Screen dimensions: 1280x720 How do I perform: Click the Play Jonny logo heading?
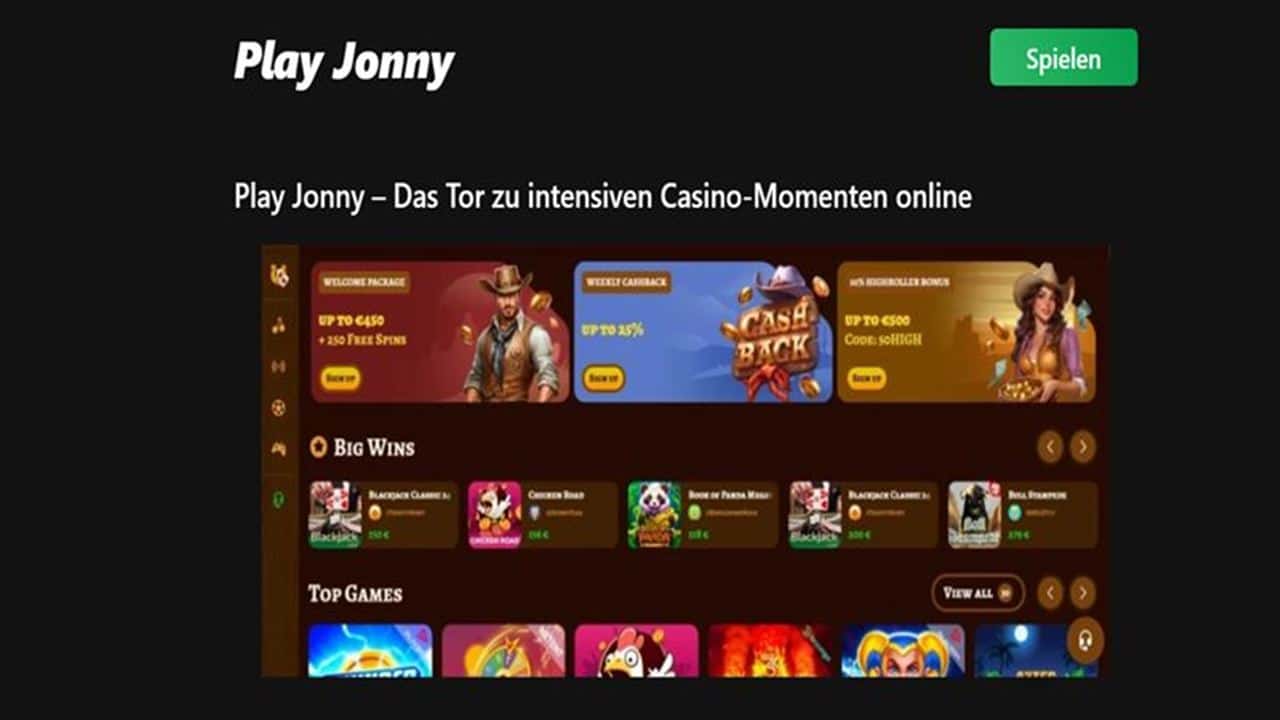point(344,62)
